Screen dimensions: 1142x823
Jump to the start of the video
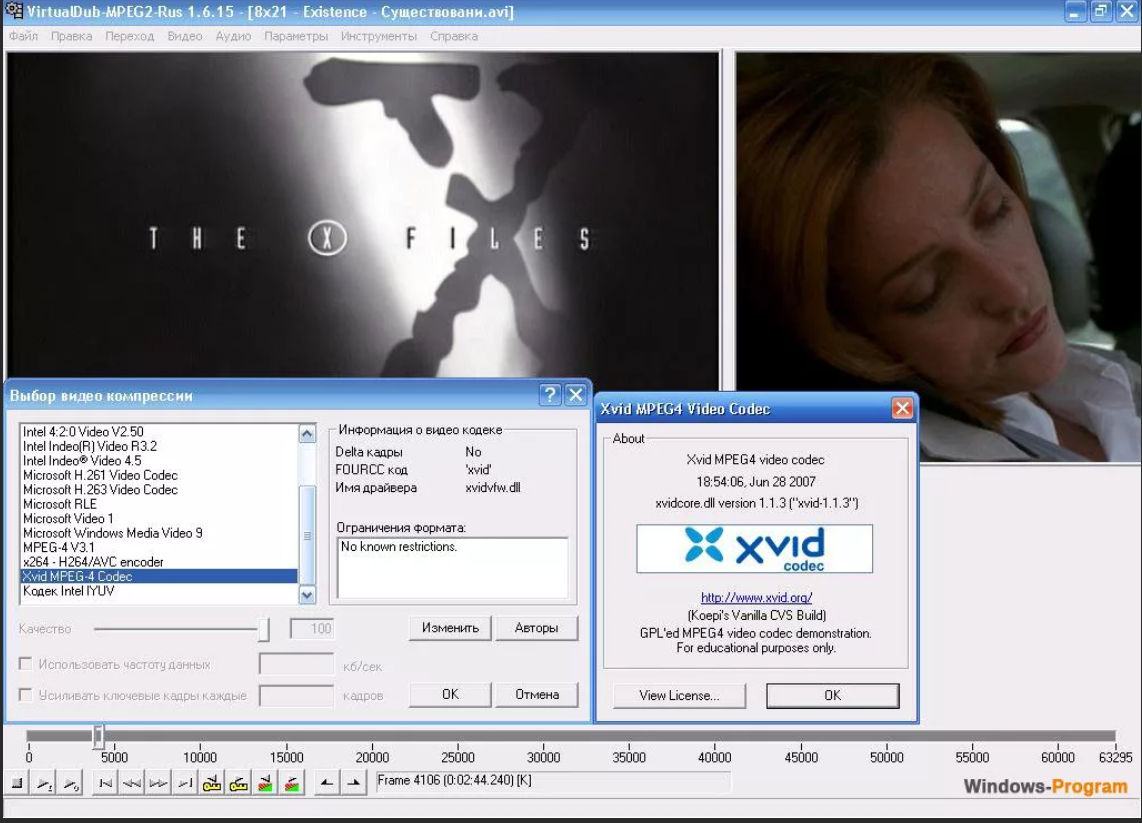106,784
